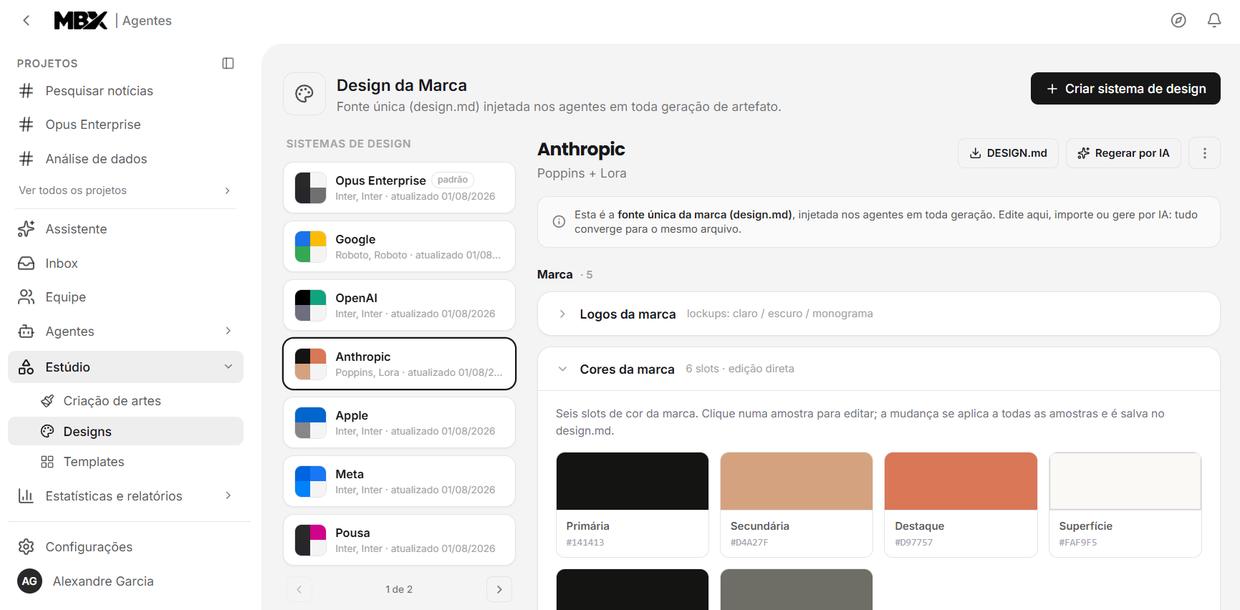
Task: Open Templates under Estúdio
Action: [x=126, y=462]
